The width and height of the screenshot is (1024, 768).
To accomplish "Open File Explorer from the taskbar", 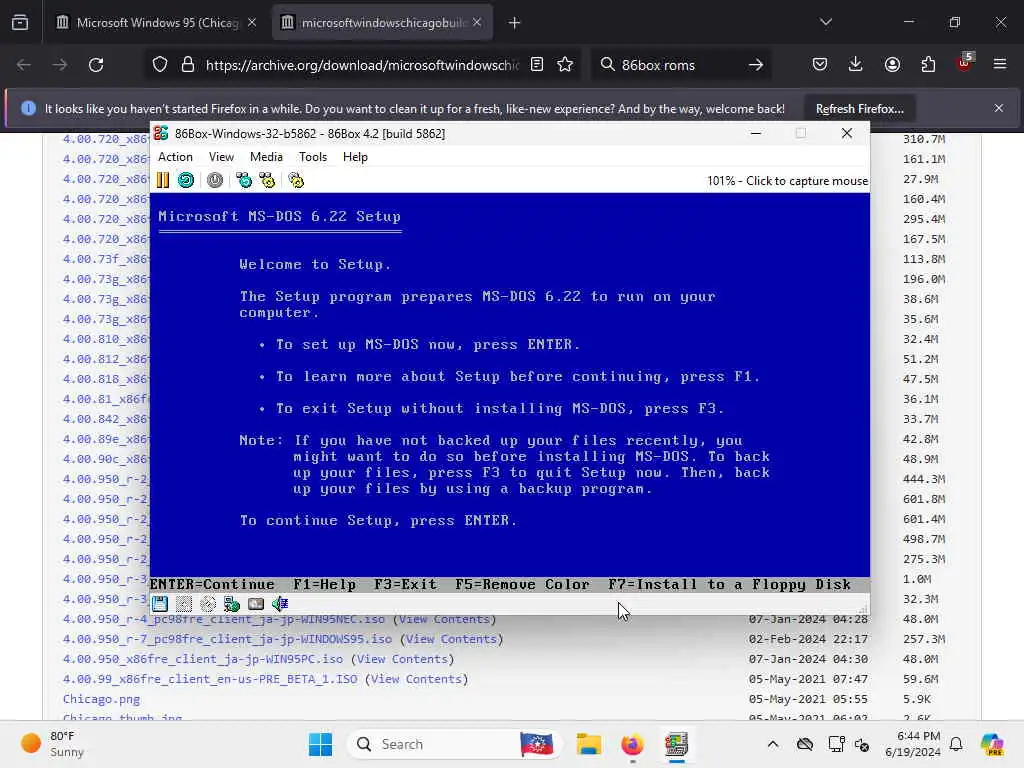I will point(588,744).
